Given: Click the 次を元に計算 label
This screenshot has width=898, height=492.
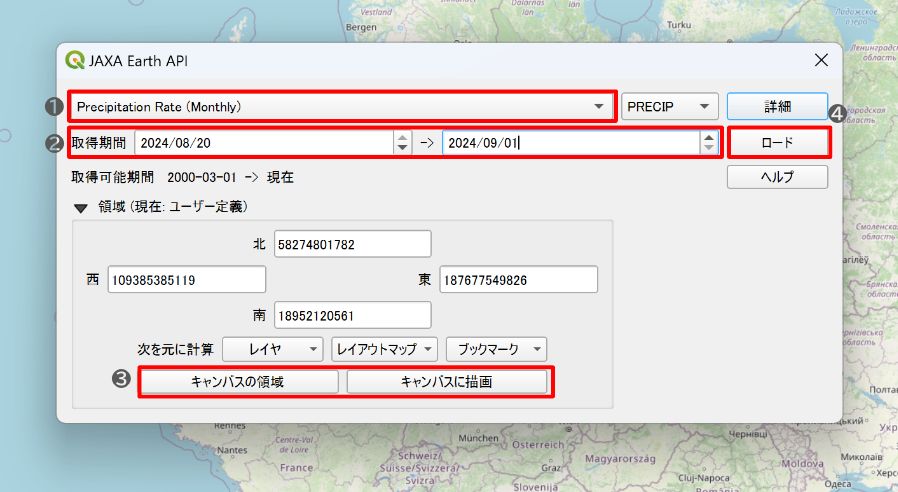Looking at the screenshot, I should [175, 349].
